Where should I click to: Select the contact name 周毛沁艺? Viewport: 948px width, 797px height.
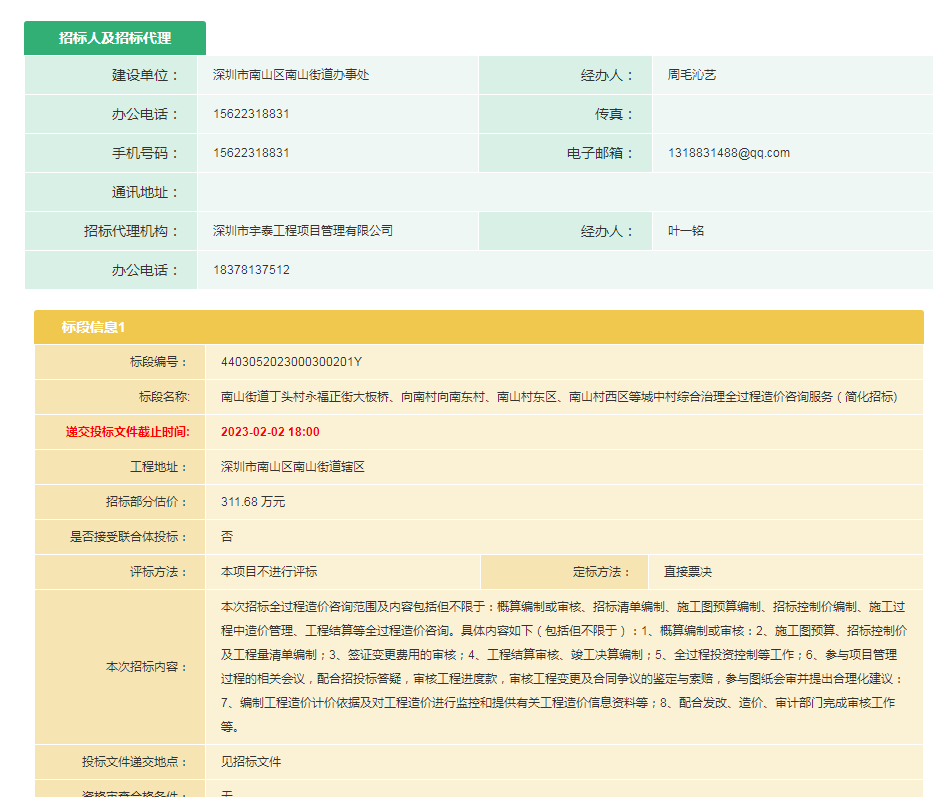(x=692, y=75)
